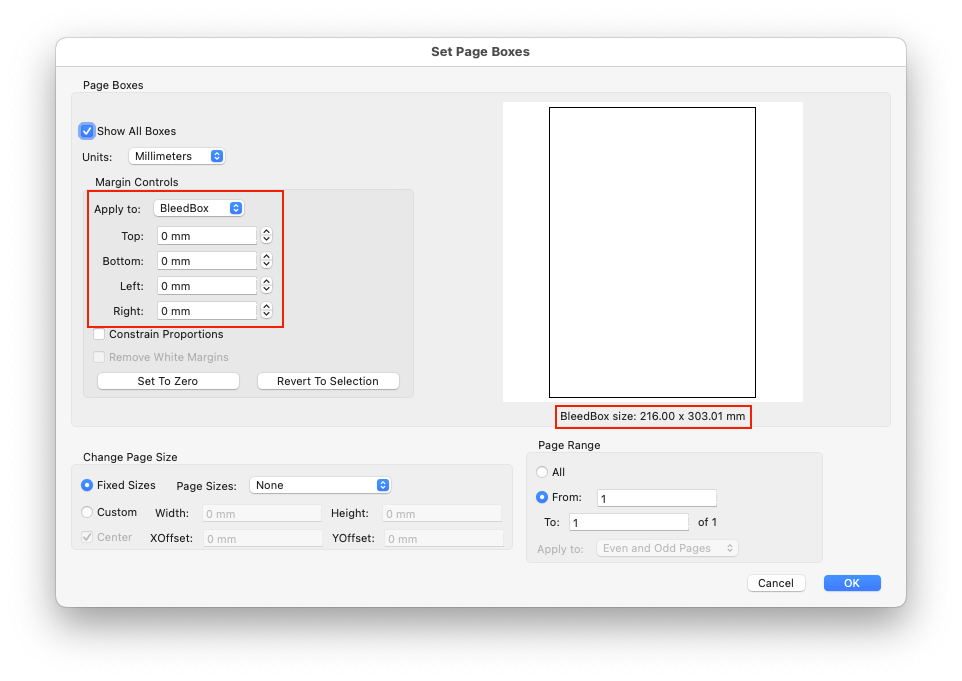Viewport: 962px width, 681px height.
Task: Uncheck the Show All Boxes checkbox
Action: pos(87,131)
